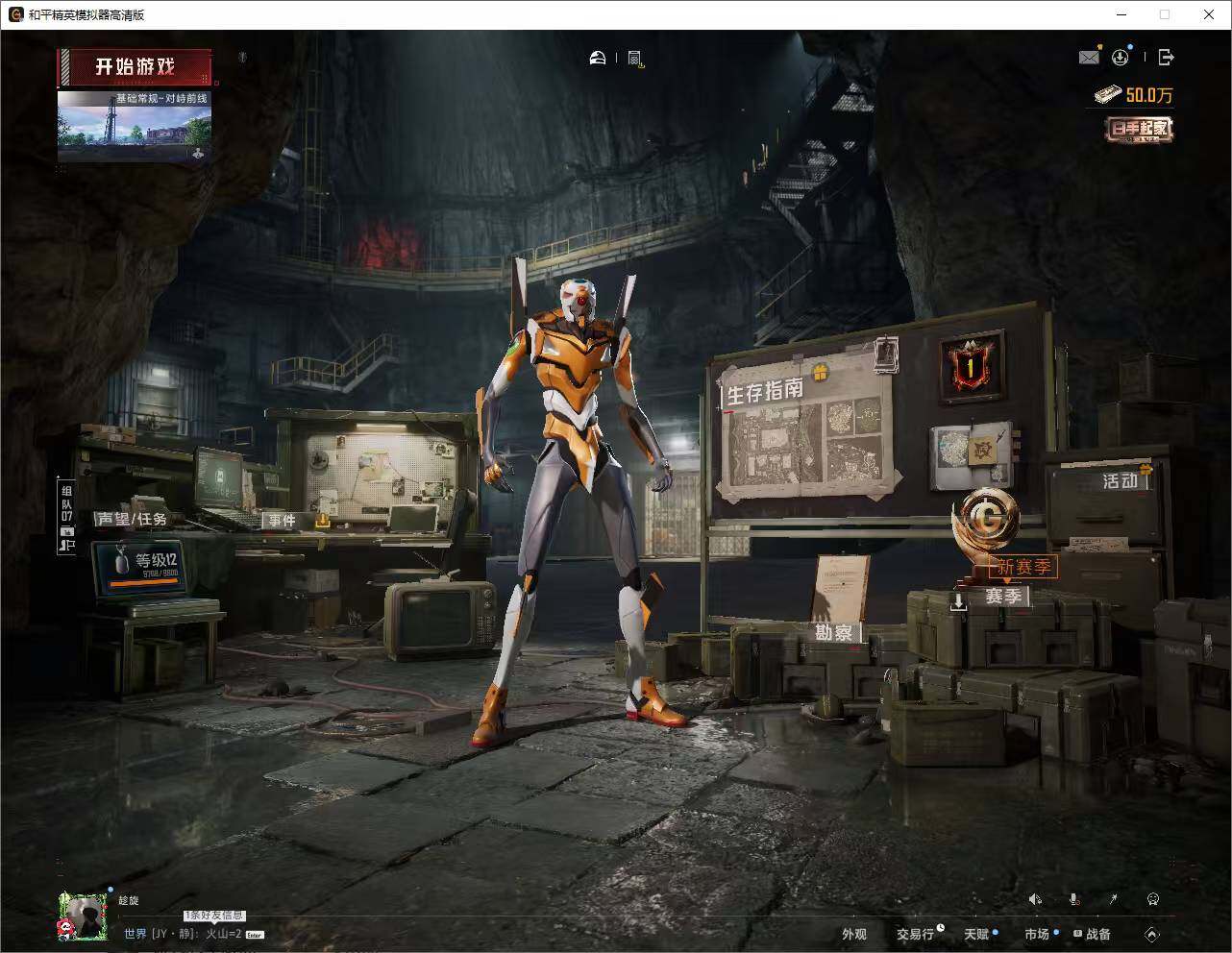Toggle the microphone icon

click(x=1074, y=899)
